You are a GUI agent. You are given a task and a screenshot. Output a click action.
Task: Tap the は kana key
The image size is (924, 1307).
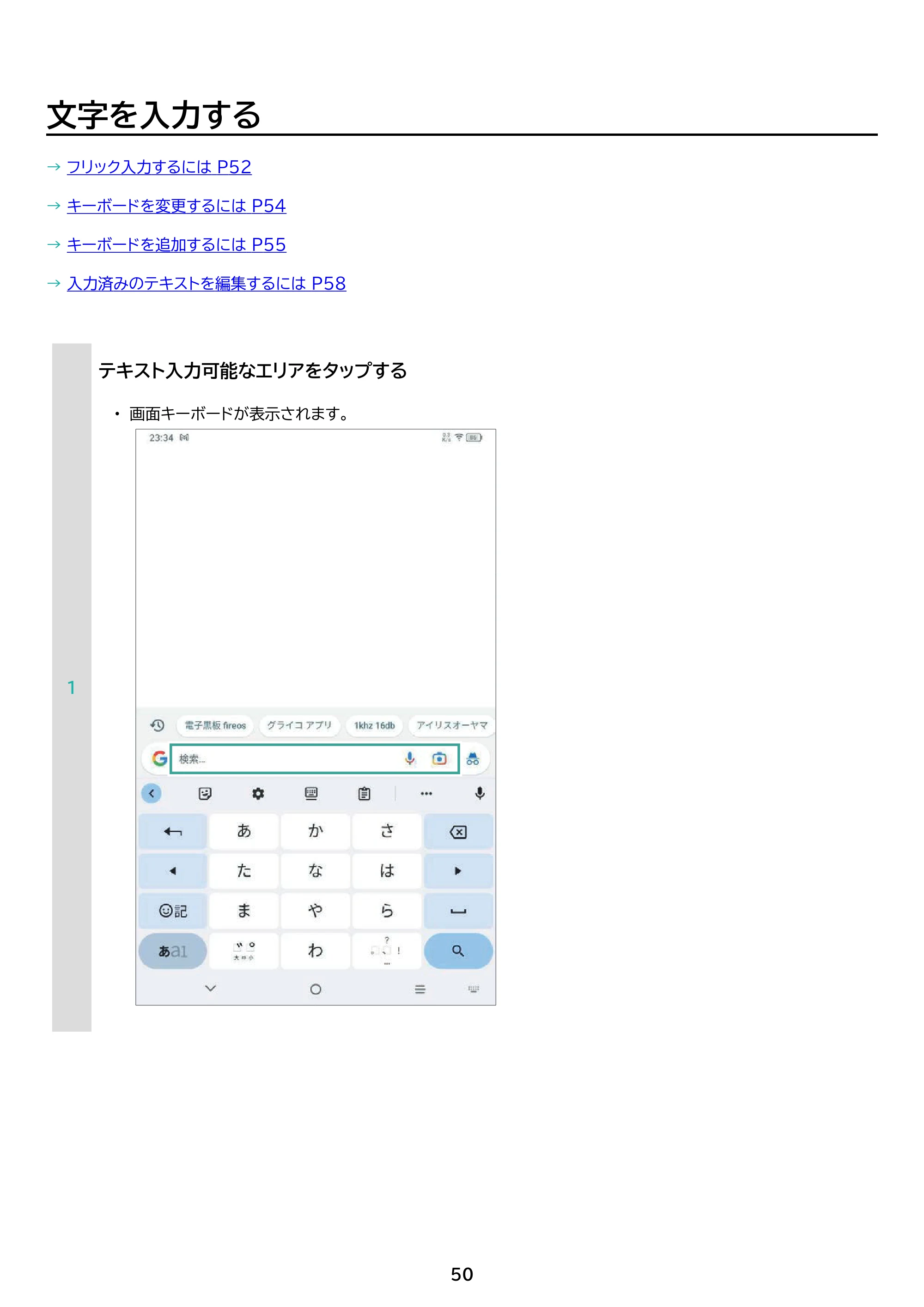click(x=387, y=871)
